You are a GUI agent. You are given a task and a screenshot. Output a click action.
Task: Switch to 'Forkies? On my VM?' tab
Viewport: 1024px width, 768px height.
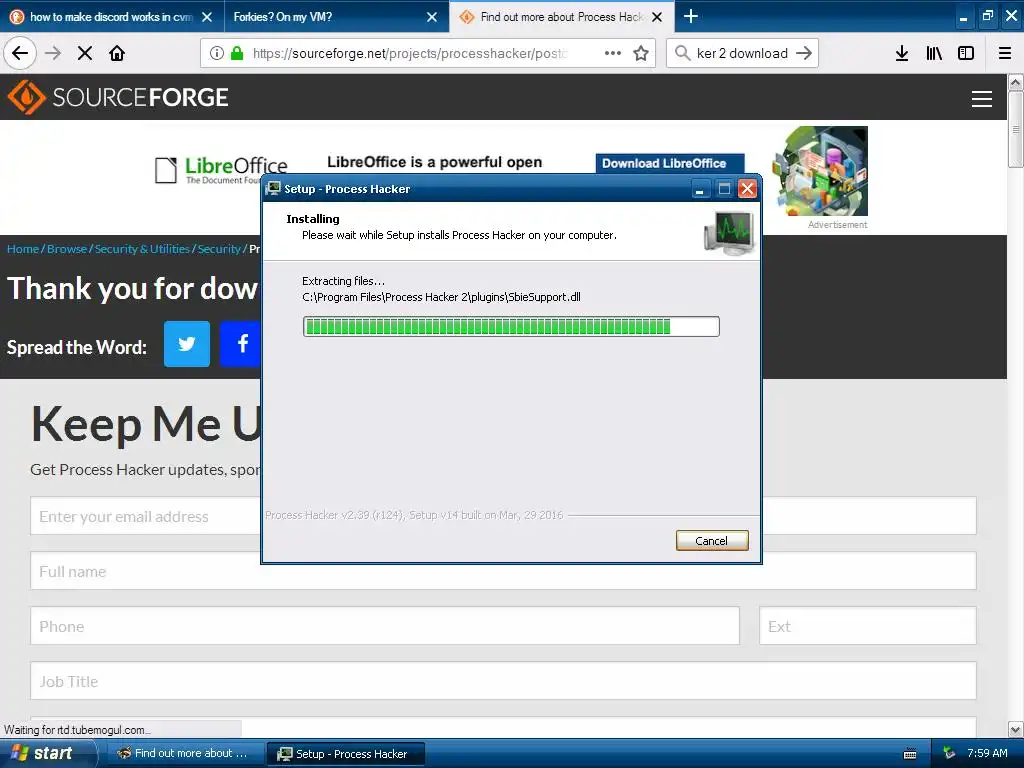click(336, 17)
